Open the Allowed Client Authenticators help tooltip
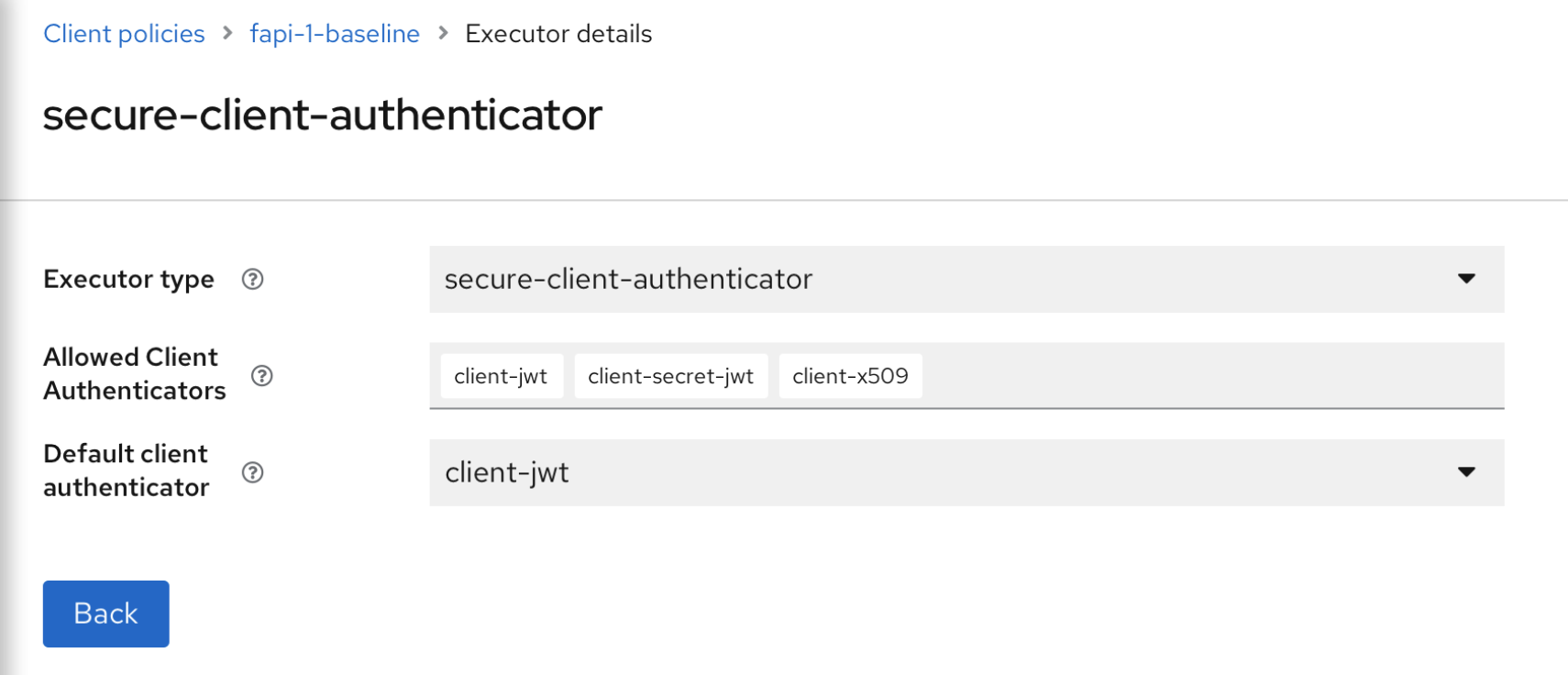The width and height of the screenshot is (1568, 675). pos(261,375)
